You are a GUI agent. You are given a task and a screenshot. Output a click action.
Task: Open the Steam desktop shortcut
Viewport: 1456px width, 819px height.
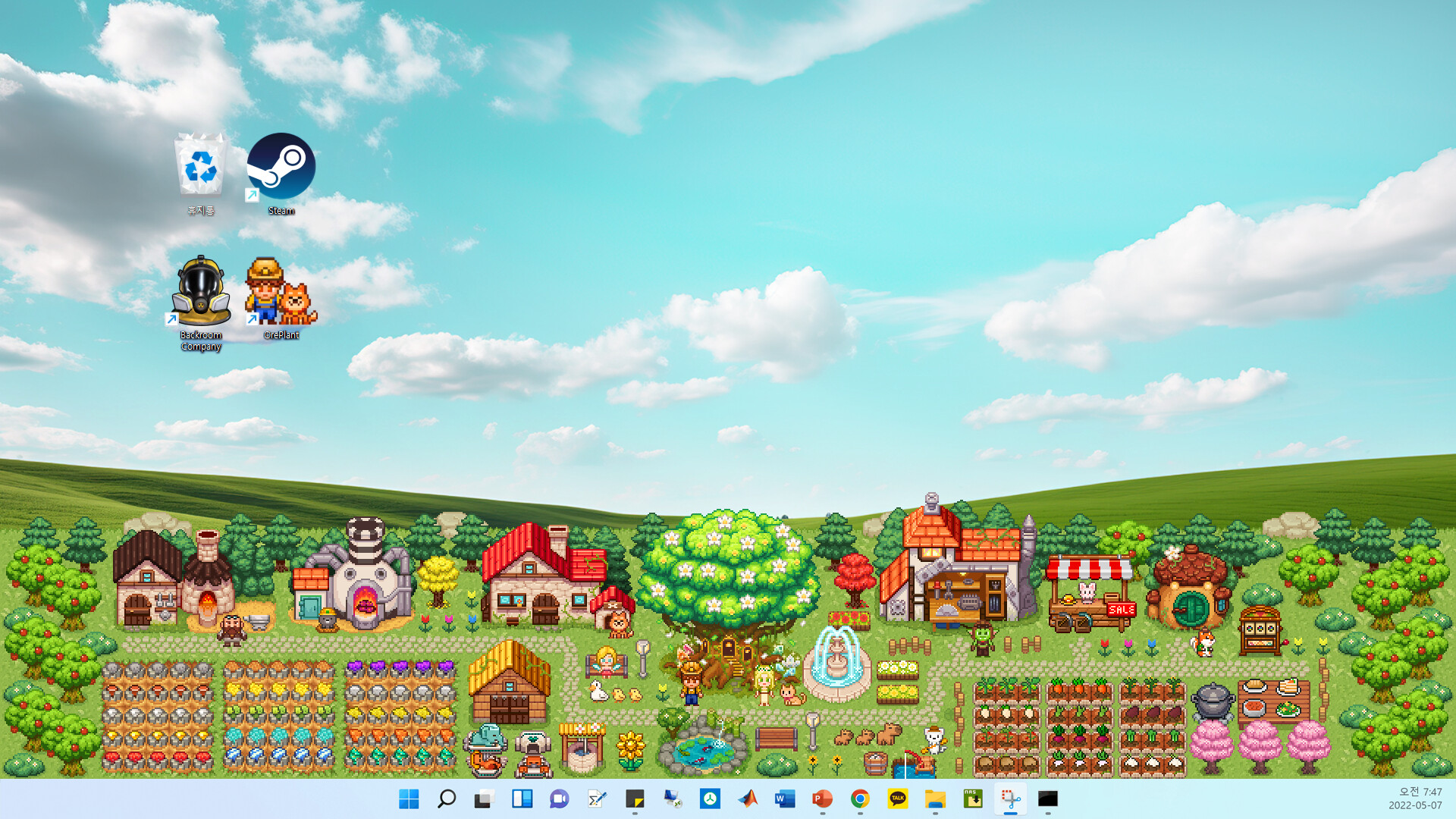[x=281, y=167]
